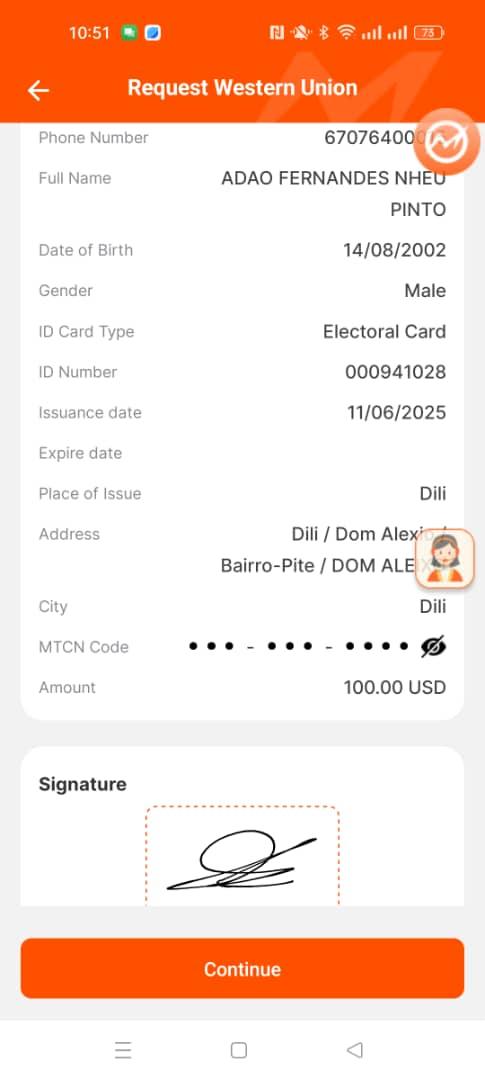This screenshot has height=1080, width=485.
Task: Tap the signature drawing box
Action: click(242, 855)
